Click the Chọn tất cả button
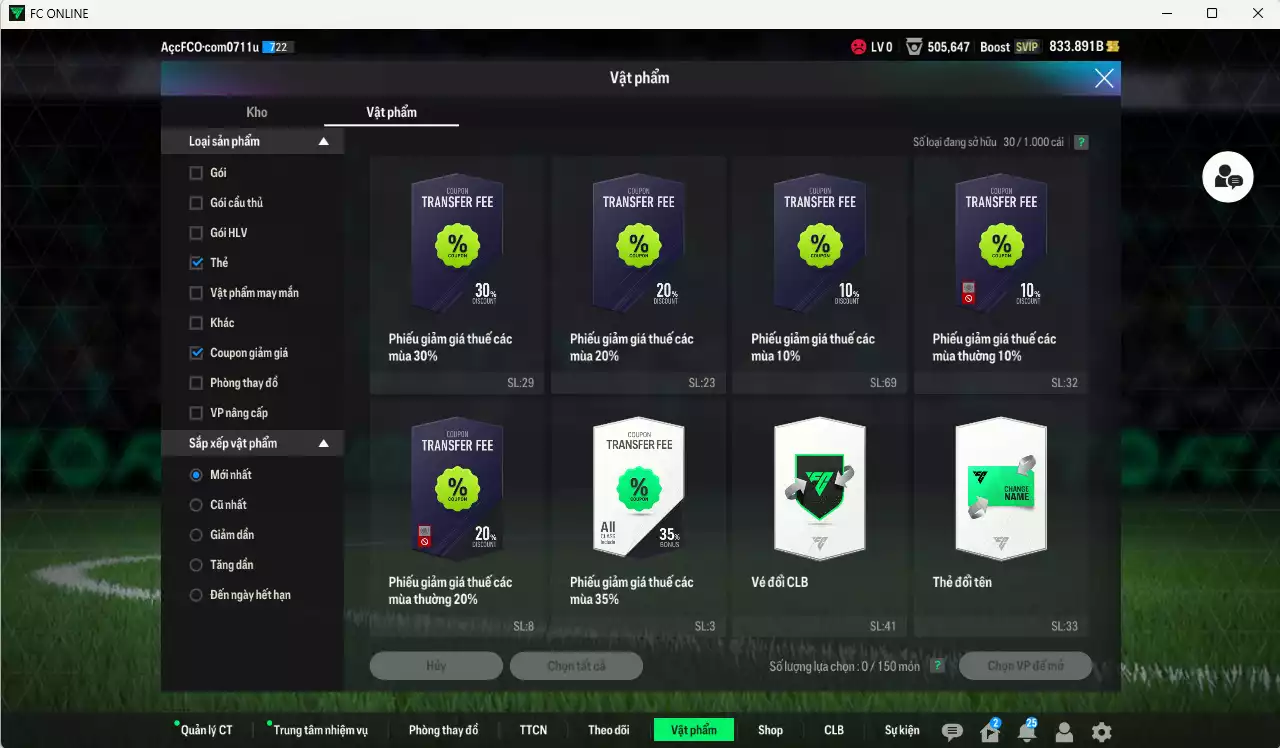The image size is (1280, 748). (576, 665)
